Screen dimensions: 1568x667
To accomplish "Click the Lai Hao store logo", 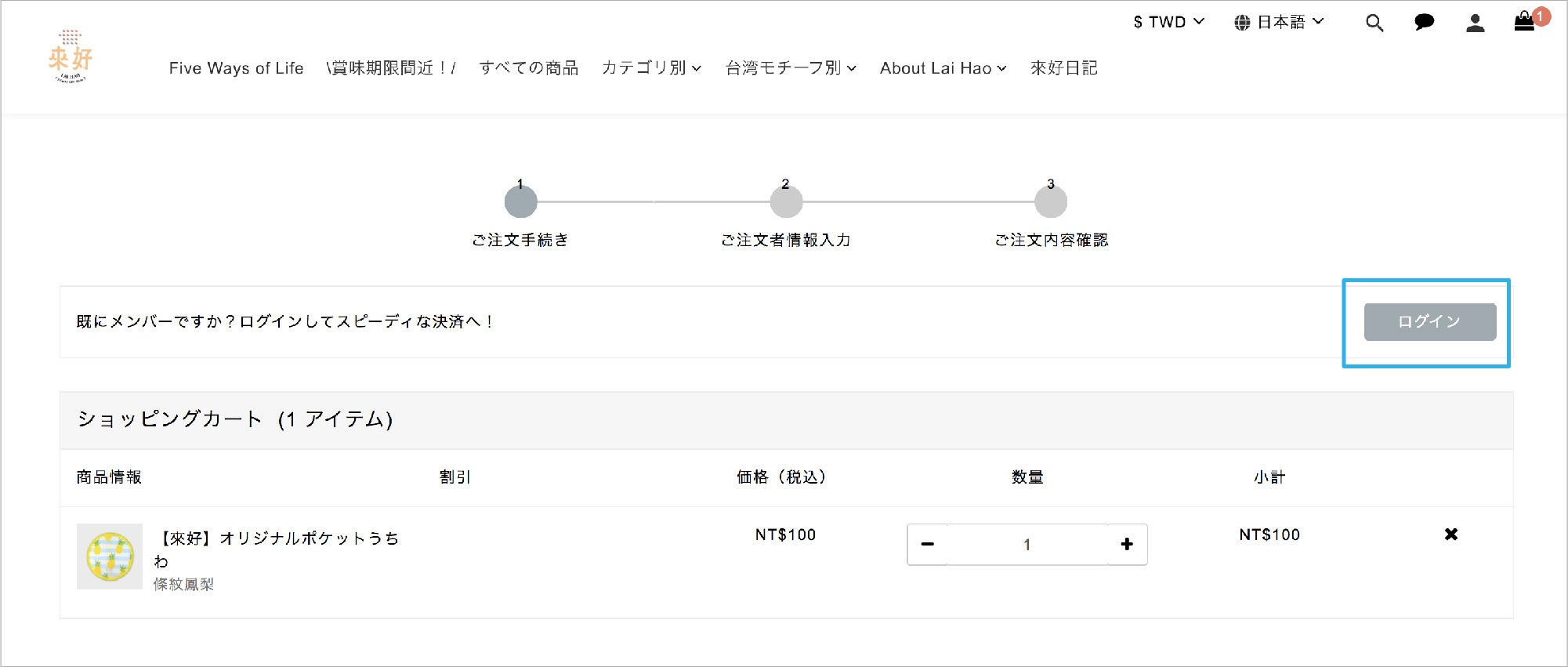I will (x=71, y=56).
